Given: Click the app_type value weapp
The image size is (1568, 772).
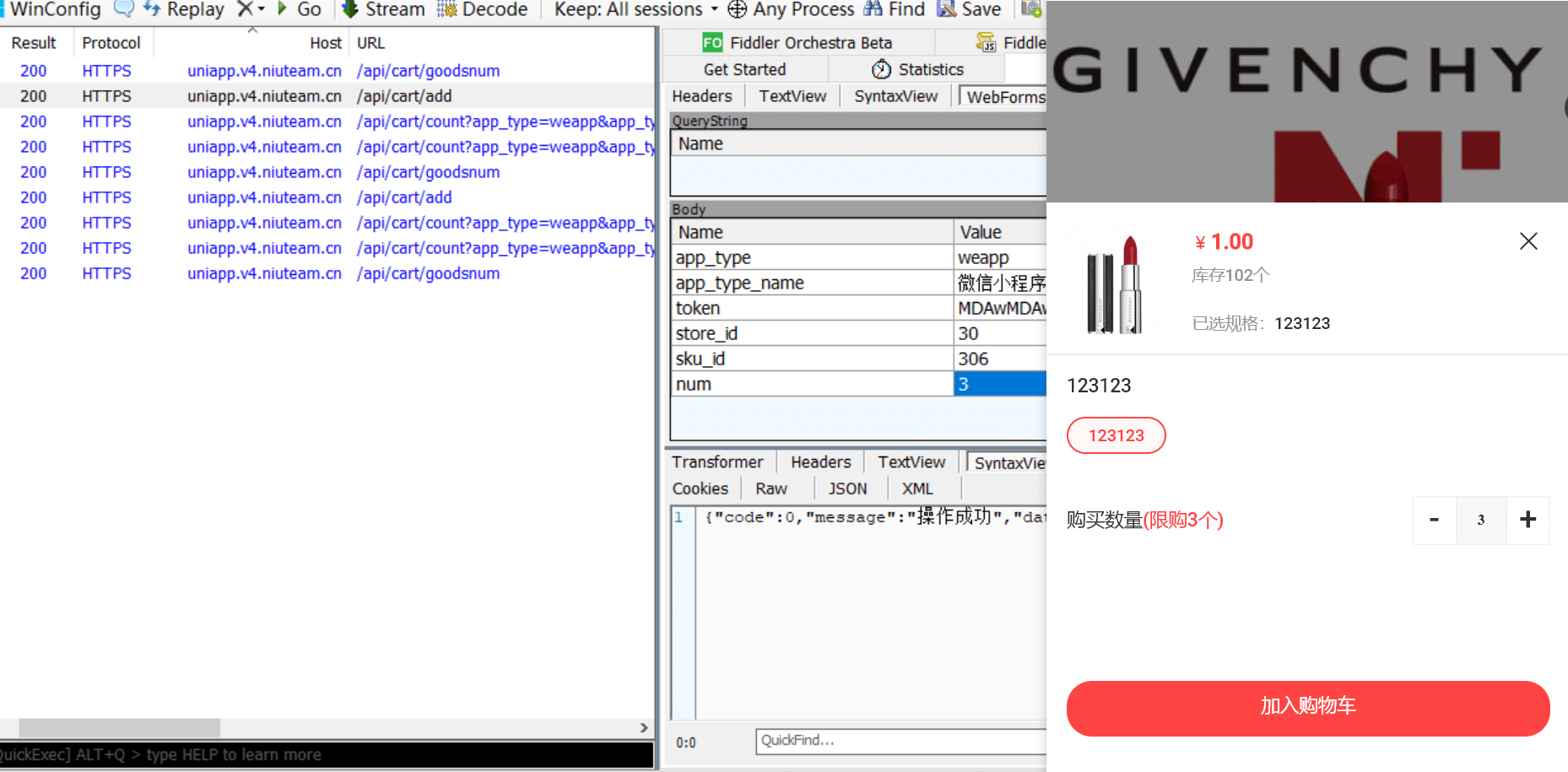Looking at the screenshot, I should pos(1000,257).
